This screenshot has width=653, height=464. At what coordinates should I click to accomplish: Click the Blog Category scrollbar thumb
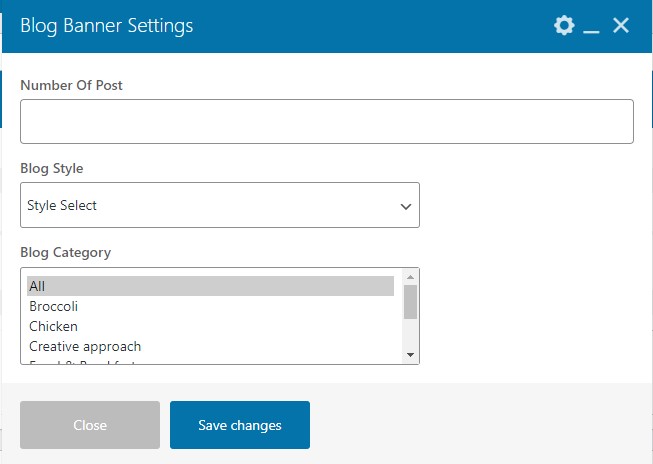click(x=410, y=302)
